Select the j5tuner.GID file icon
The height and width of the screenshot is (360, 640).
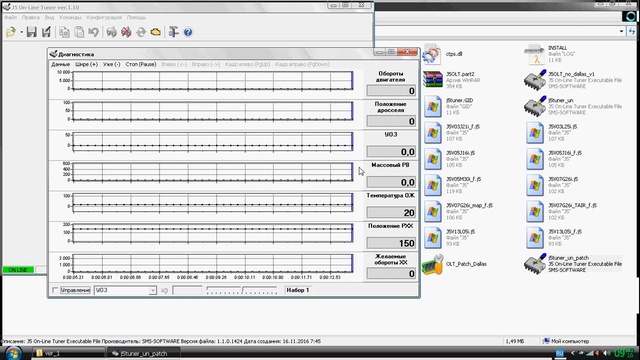(x=432, y=106)
